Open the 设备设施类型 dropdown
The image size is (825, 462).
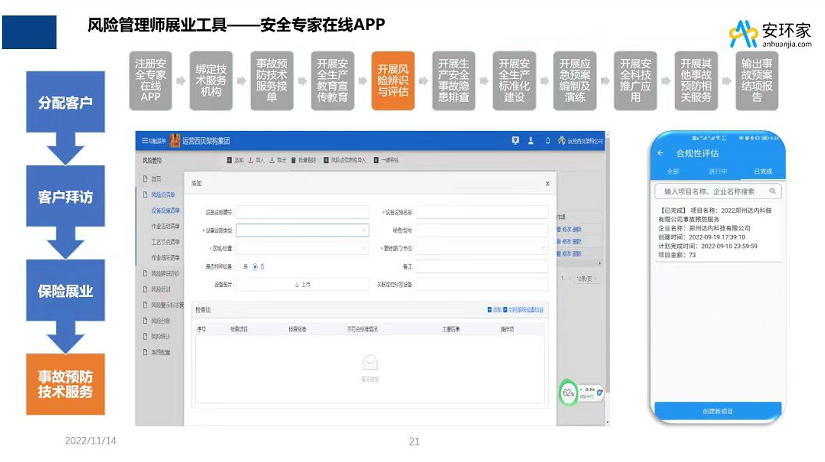[x=302, y=230]
